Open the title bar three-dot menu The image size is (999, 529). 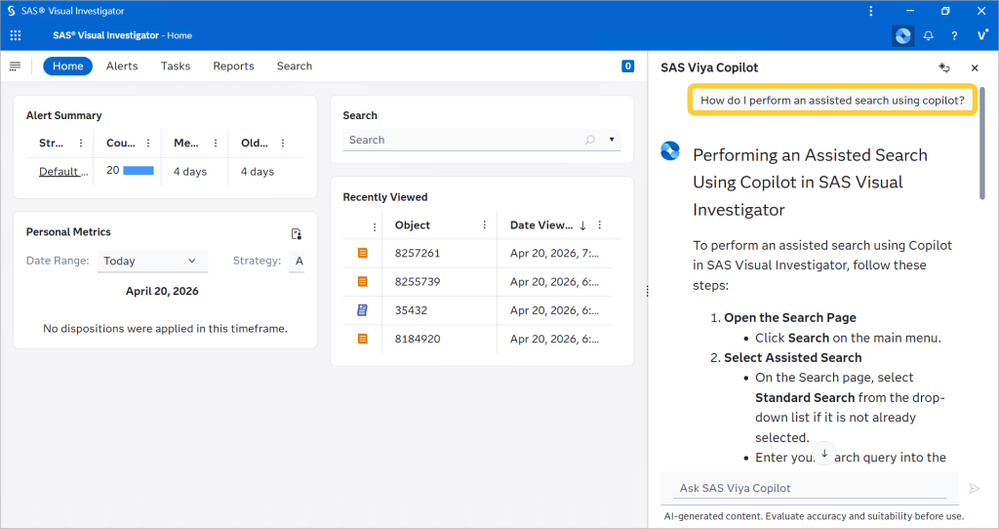(x=871, y=11)
